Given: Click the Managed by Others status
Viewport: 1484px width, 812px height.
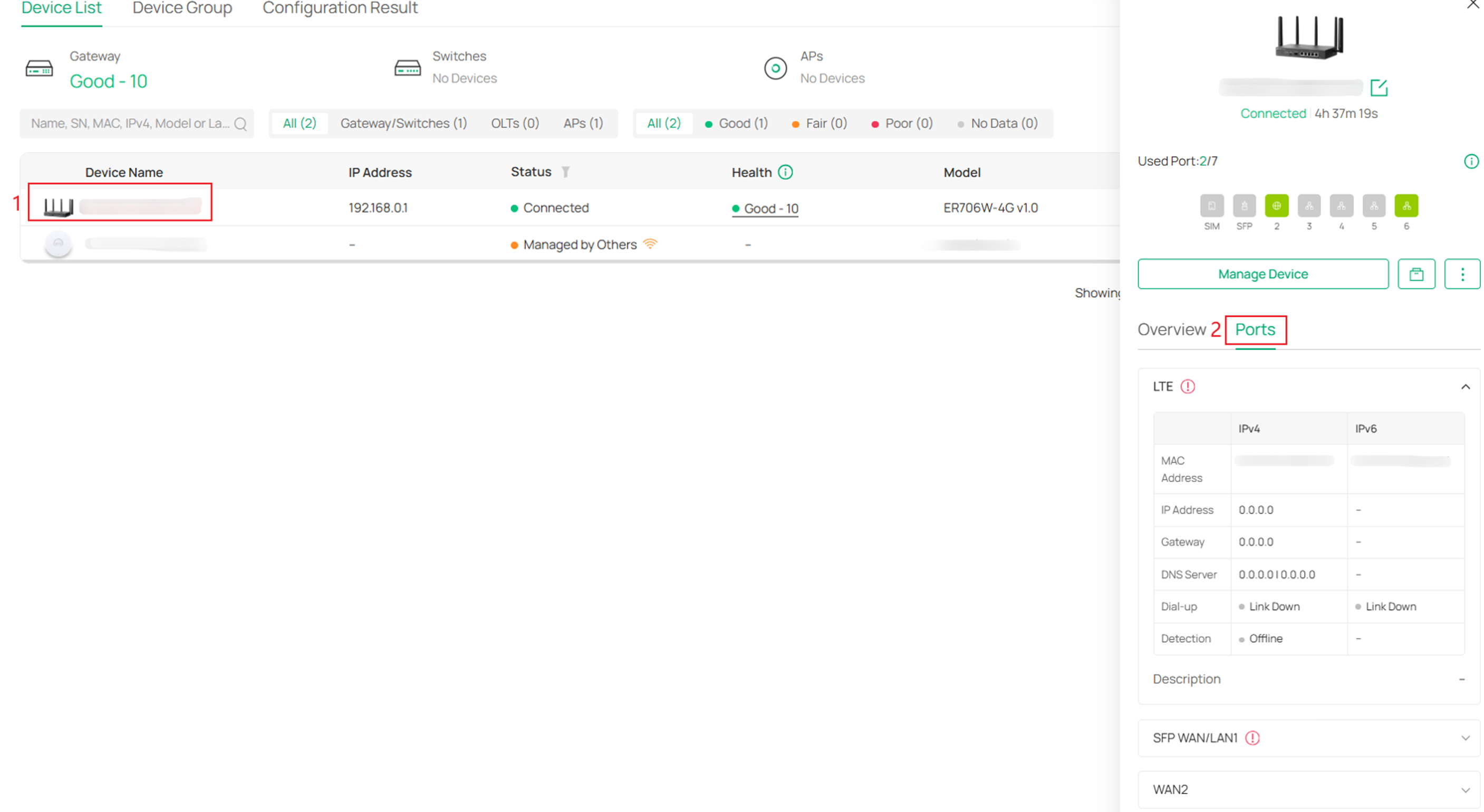Looking at the screenshot, I should point(580,245).
